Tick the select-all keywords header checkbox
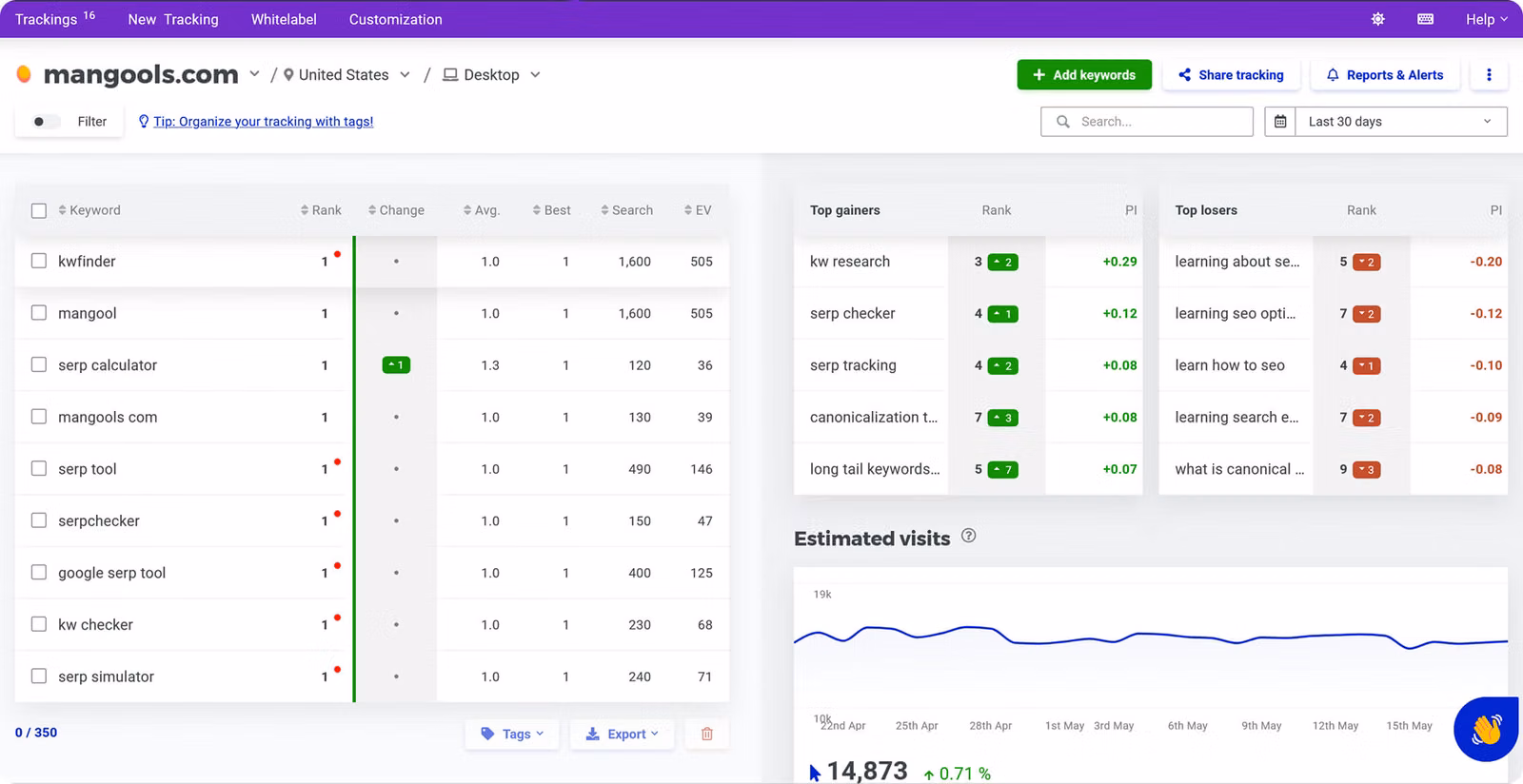Screen dimensions: 1523x784 [39, 210]
